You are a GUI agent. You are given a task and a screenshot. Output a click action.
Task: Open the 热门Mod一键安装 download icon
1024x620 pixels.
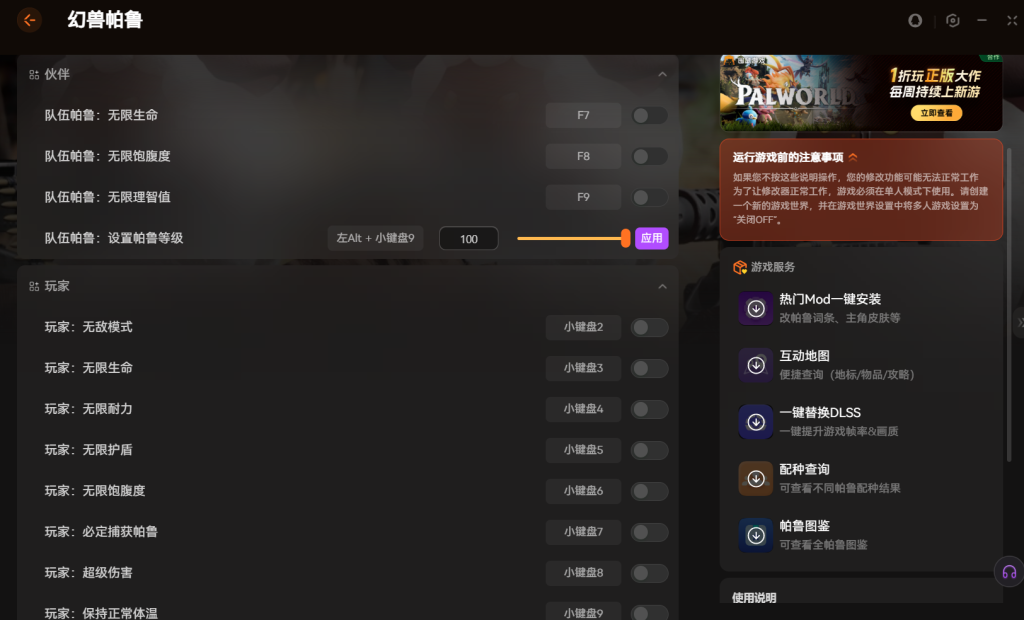[756, 308]
